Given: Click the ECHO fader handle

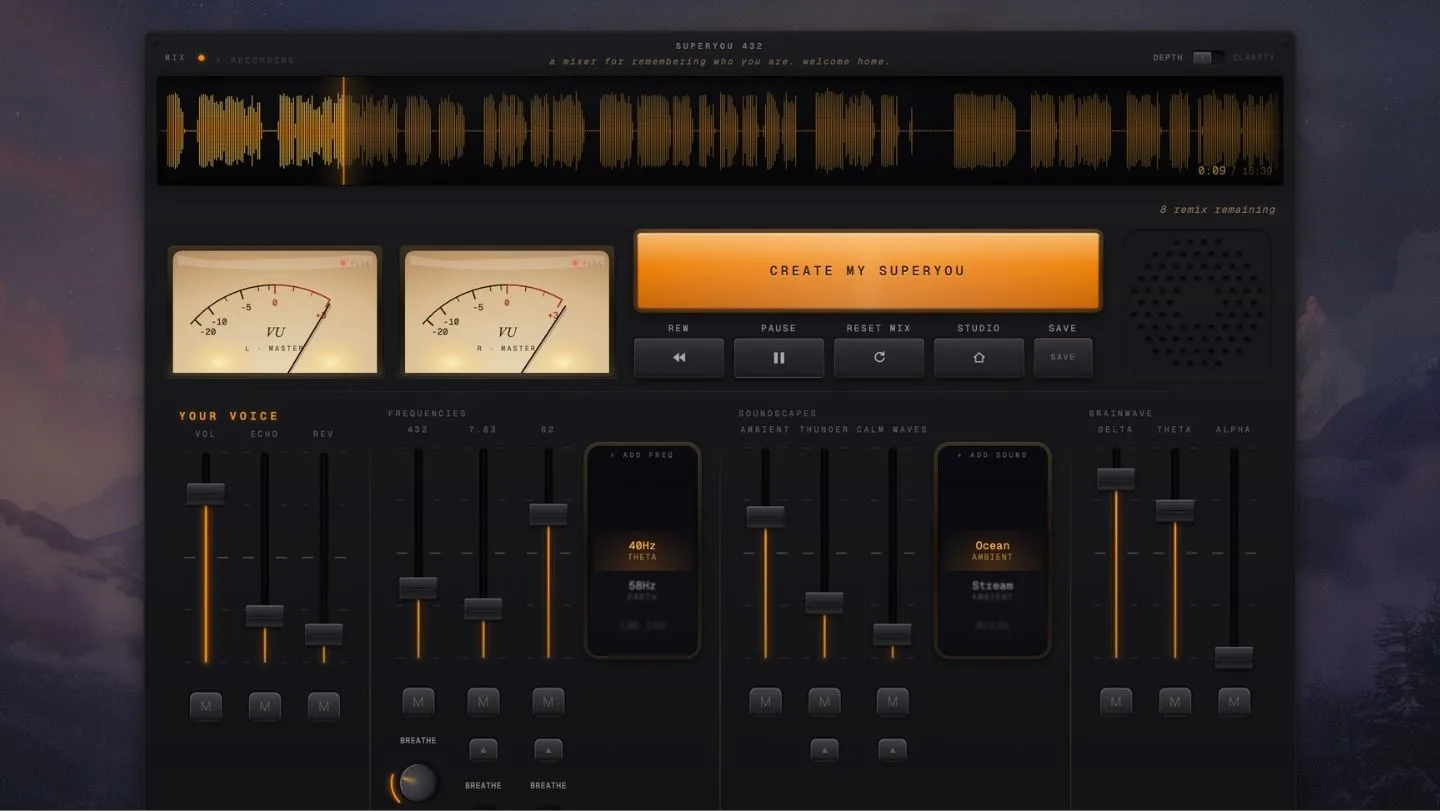Looking at the screenshot, I should 265,616.
